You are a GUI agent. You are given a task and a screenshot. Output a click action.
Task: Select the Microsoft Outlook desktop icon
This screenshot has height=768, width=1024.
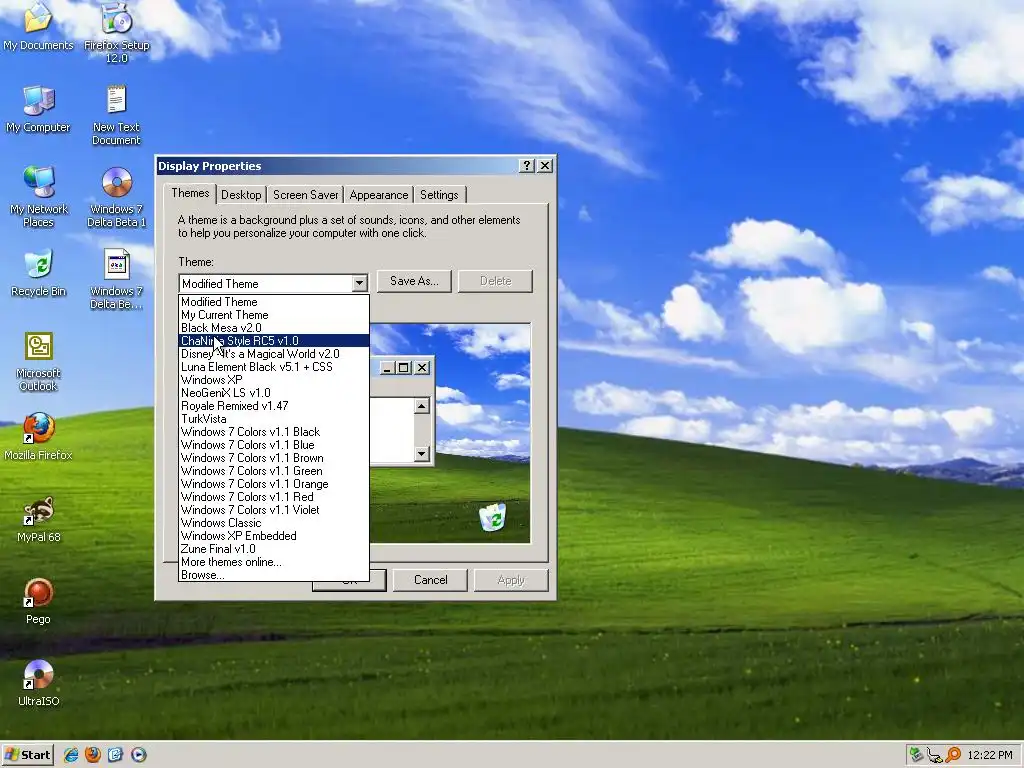click(x=39, y=361)
